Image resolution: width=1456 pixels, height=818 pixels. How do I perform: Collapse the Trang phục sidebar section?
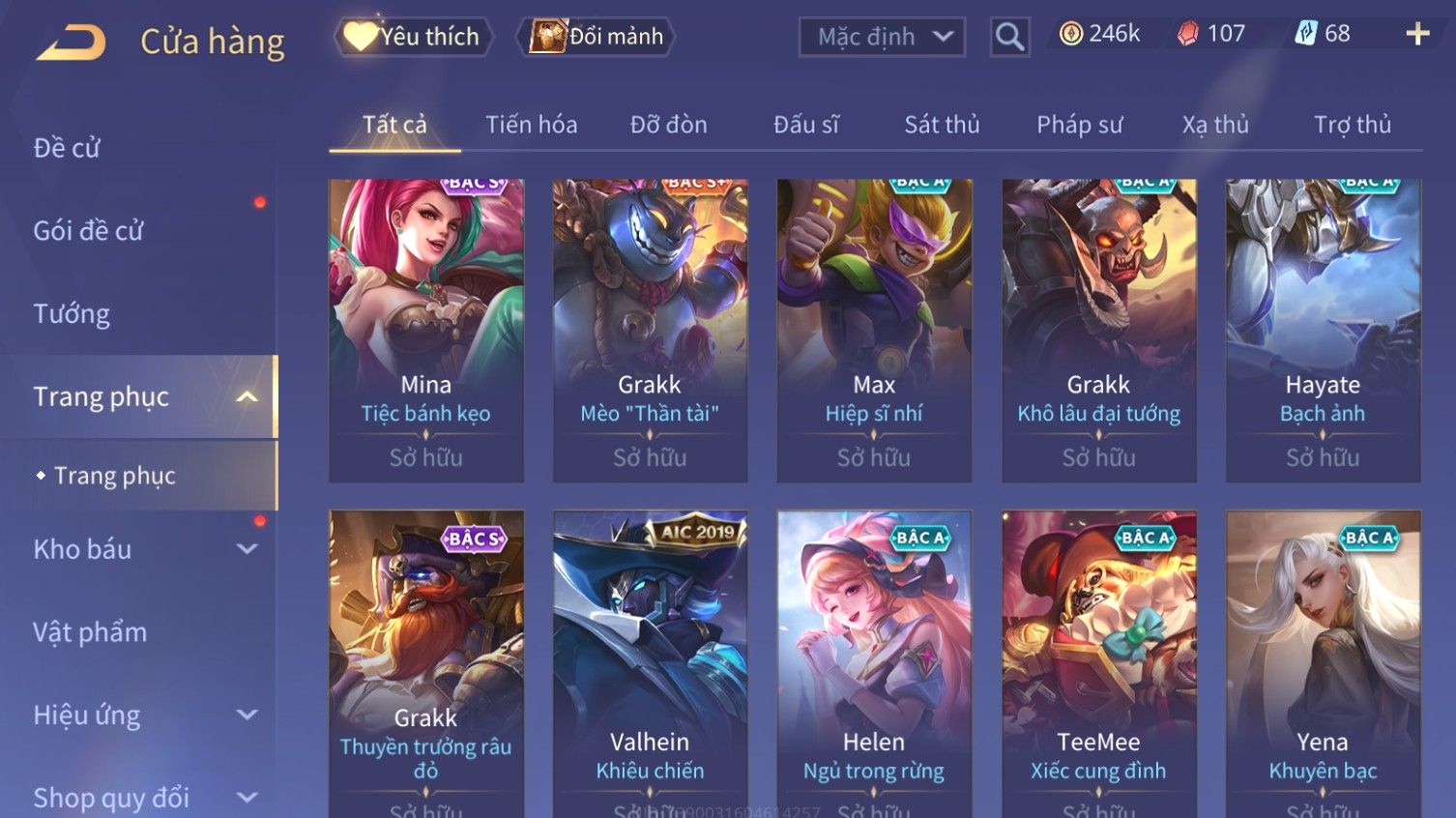pos(248,396)
